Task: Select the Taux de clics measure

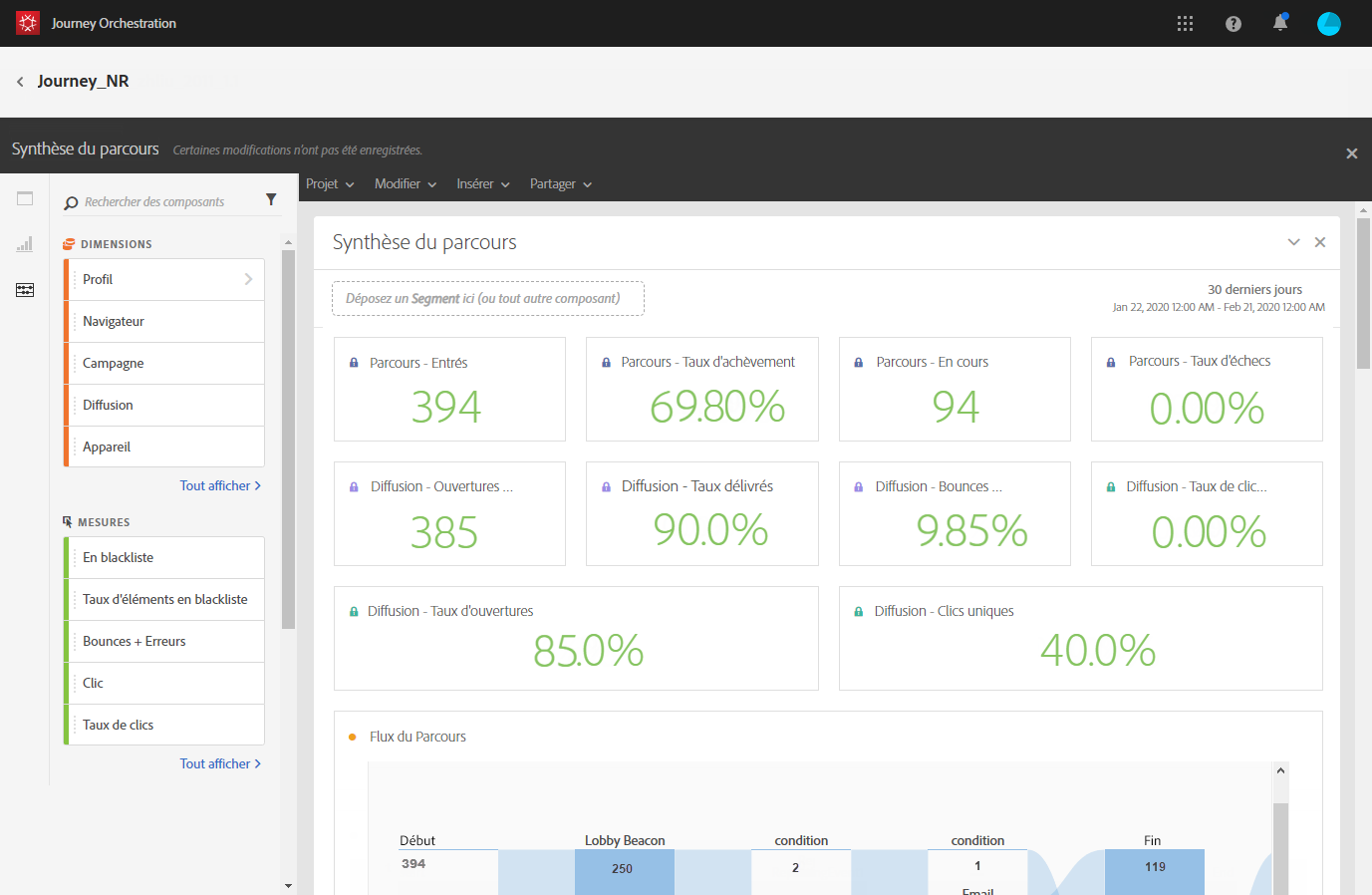Action: point(164,725)
